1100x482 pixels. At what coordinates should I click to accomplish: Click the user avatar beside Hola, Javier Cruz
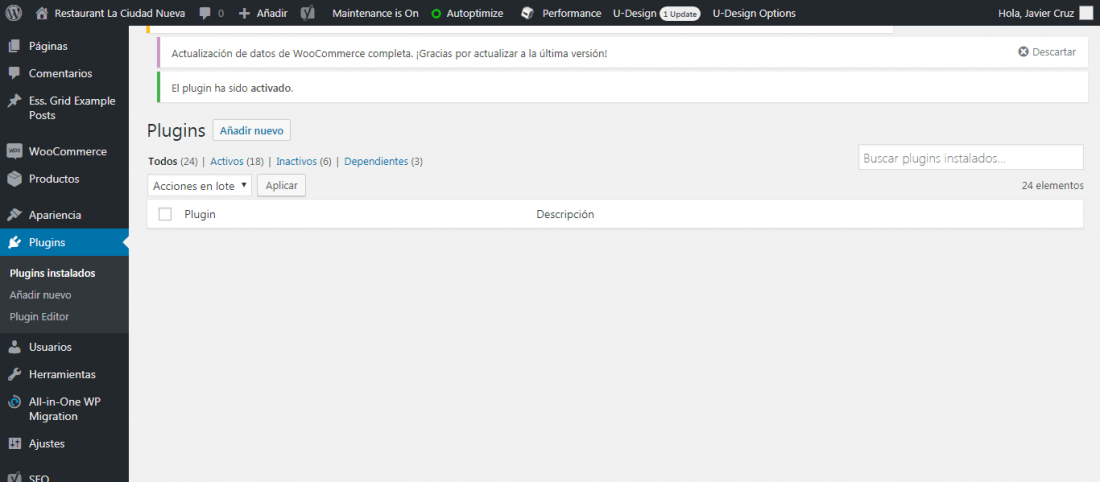click(1085, 13)
